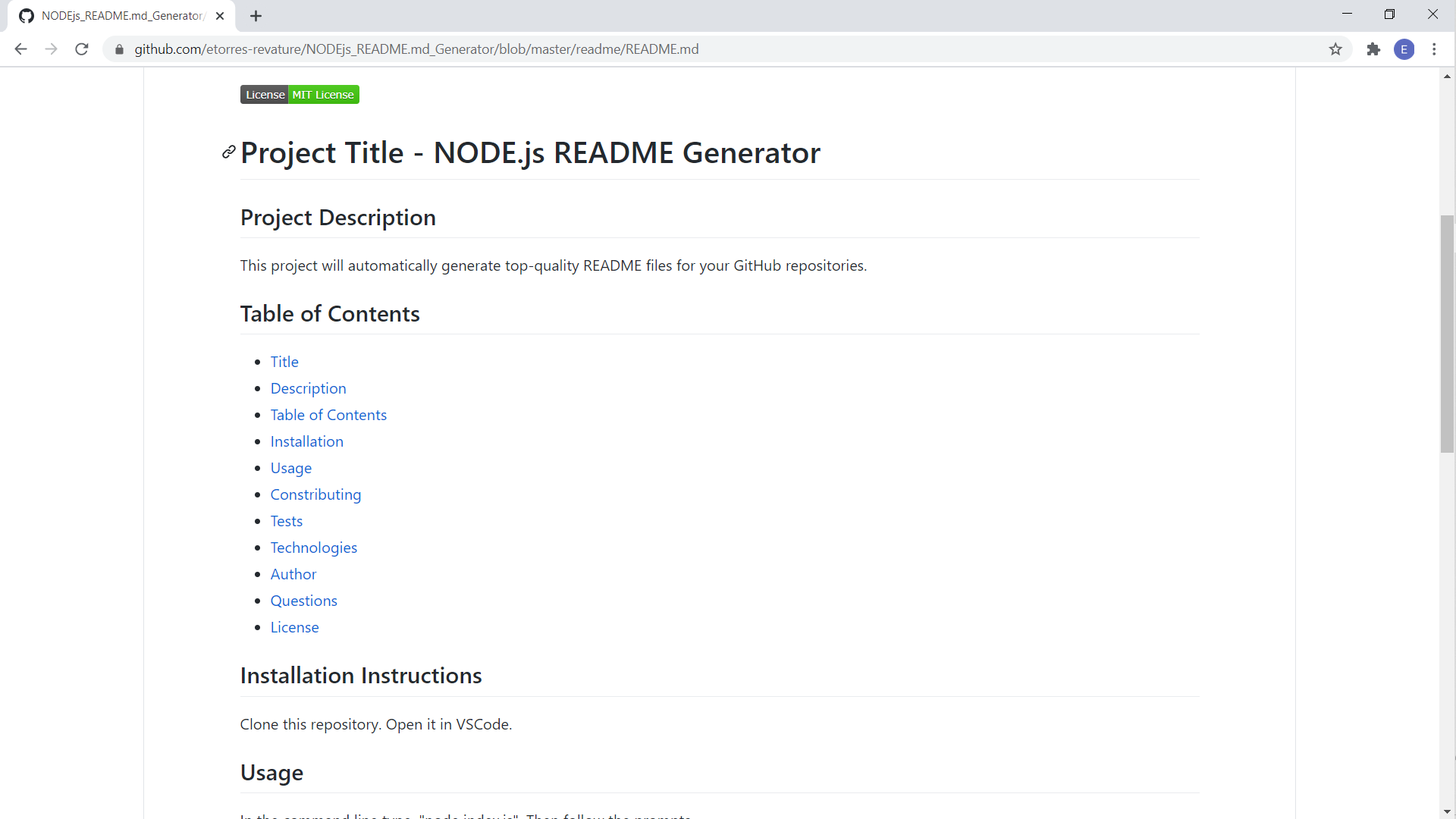Image resolution: width=1456 pixels, height=819 pixels.
Task: Click the Technologies link
Action: [313, 548]
